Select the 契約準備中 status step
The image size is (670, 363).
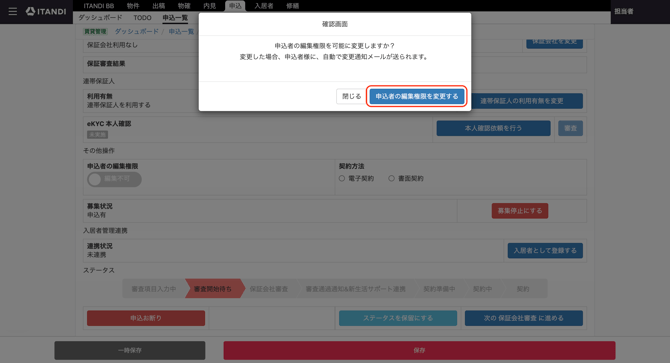[439, 289]
